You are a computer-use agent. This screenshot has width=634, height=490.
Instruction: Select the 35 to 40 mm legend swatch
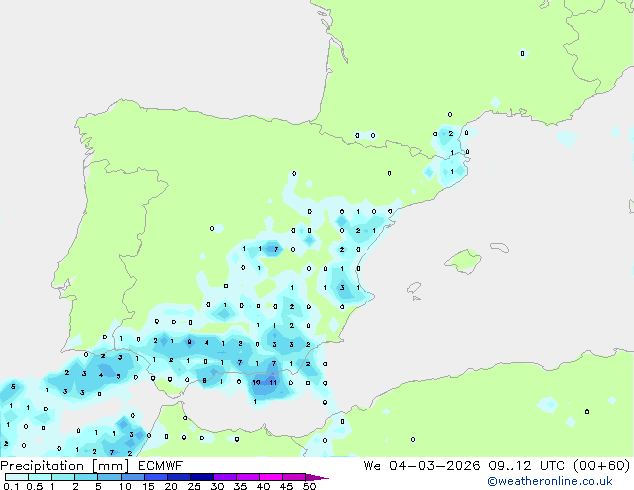click(247, 477)
